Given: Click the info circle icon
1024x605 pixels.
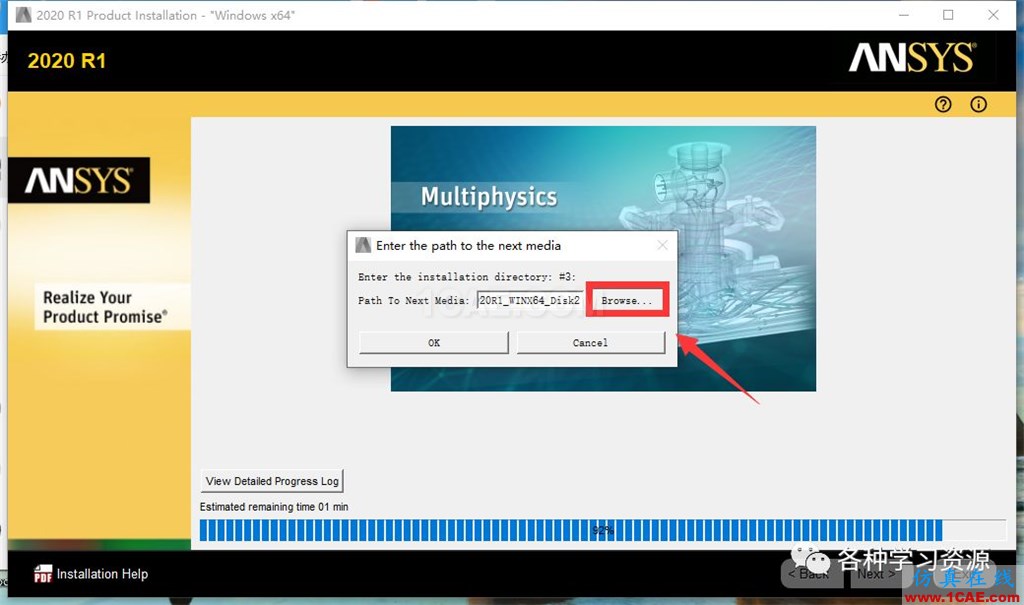Looking at the screenshot, I should click(978, 105).
